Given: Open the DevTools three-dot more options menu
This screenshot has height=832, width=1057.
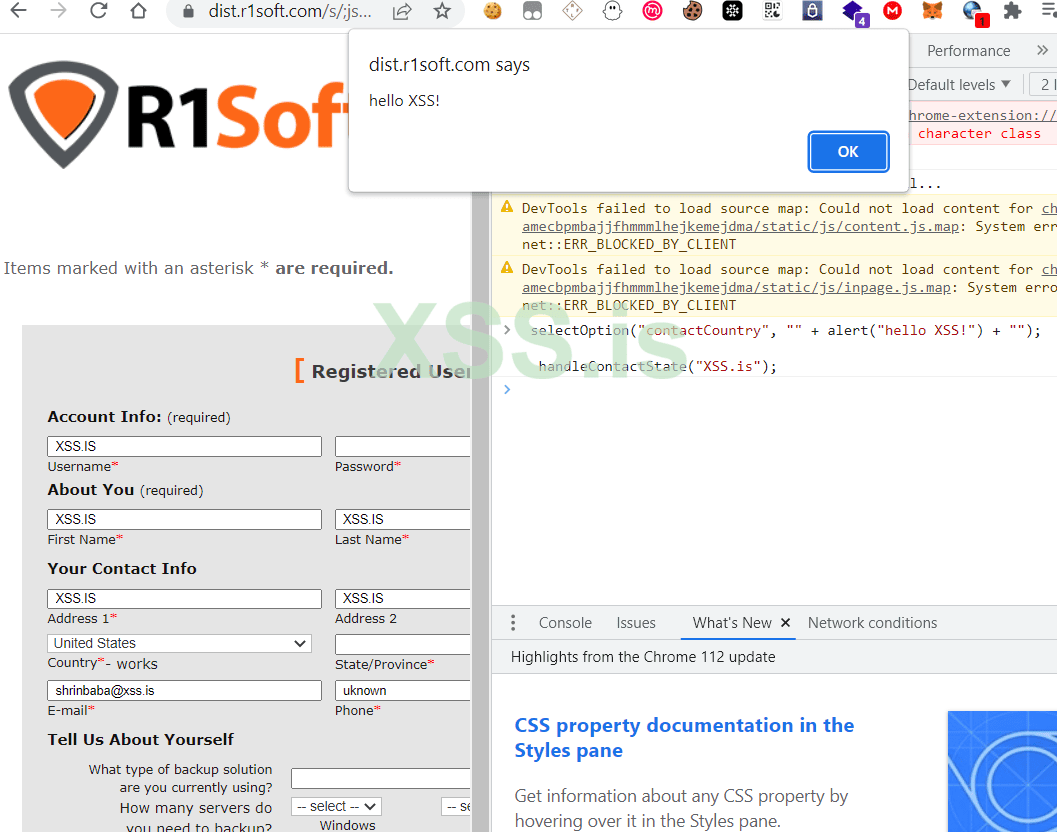Looking at the screenshot, I should point(513,622).
